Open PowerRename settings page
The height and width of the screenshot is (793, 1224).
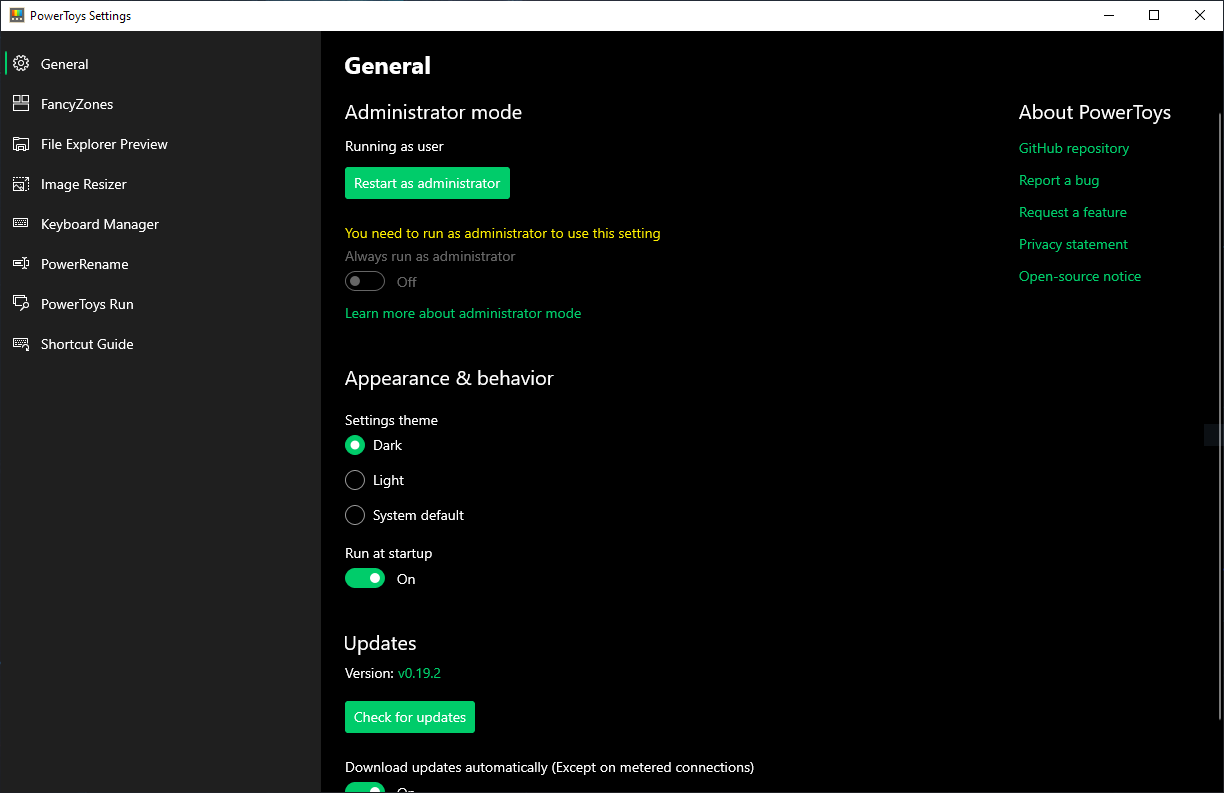pyautogui.click(x=160, y=264)
